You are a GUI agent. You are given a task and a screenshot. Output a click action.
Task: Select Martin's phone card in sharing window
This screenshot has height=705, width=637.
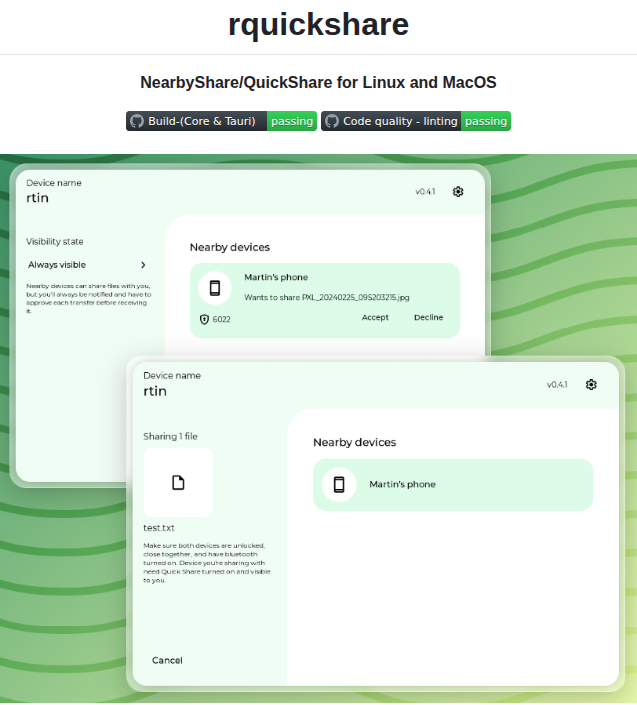click(x=453, y=484)
